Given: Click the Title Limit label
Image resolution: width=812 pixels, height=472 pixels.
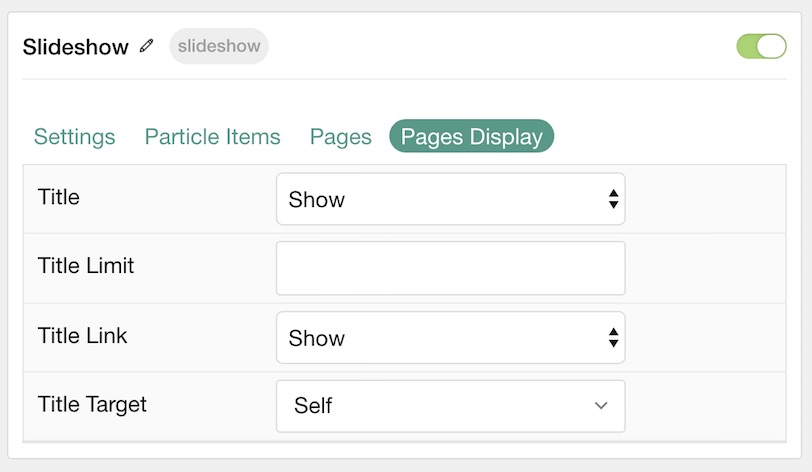Looking at the screenshot, I should click(x=86, y=266).
